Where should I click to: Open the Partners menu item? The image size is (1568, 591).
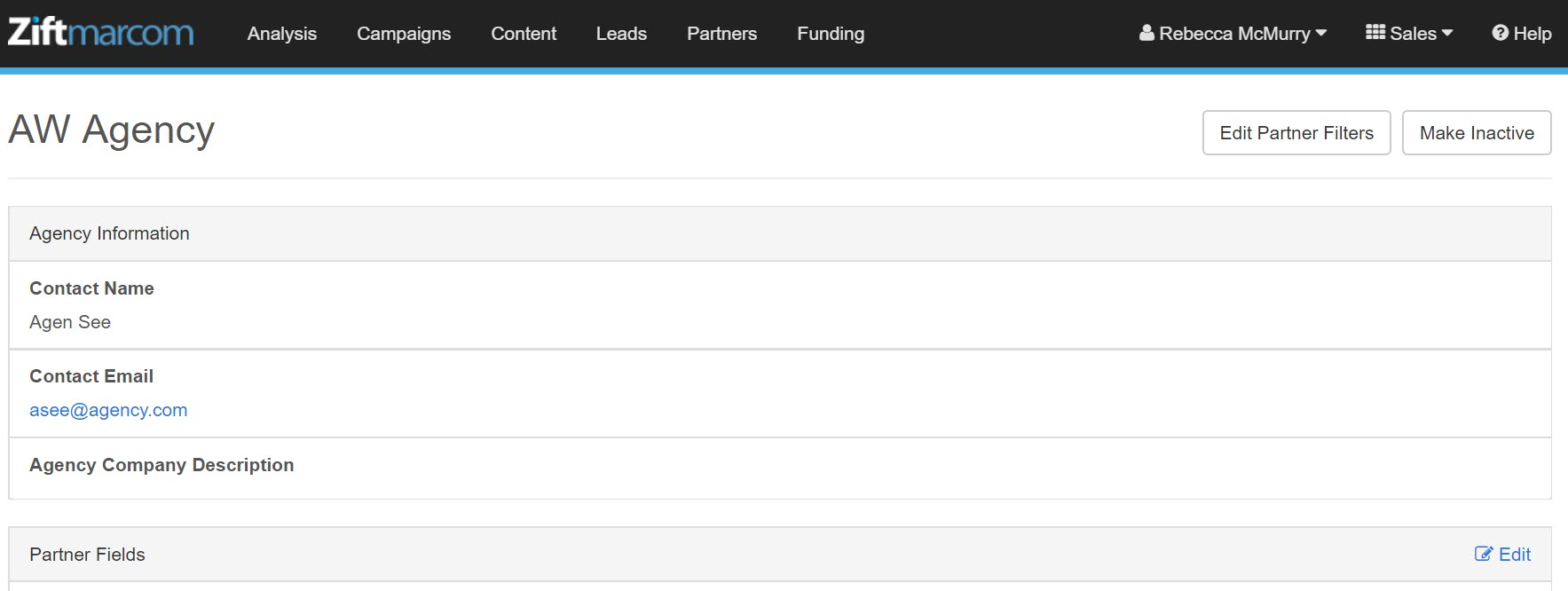(x=721, y=34)
